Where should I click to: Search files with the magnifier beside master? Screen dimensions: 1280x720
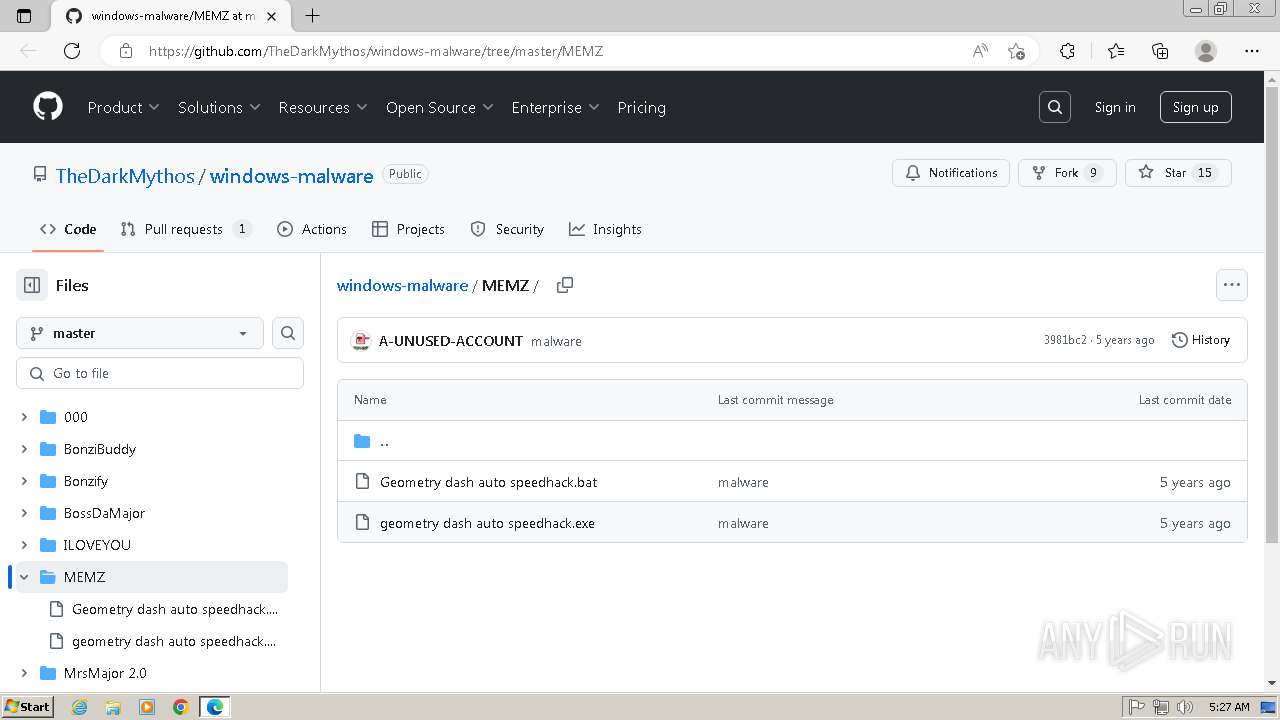click(x=288, y=333)
